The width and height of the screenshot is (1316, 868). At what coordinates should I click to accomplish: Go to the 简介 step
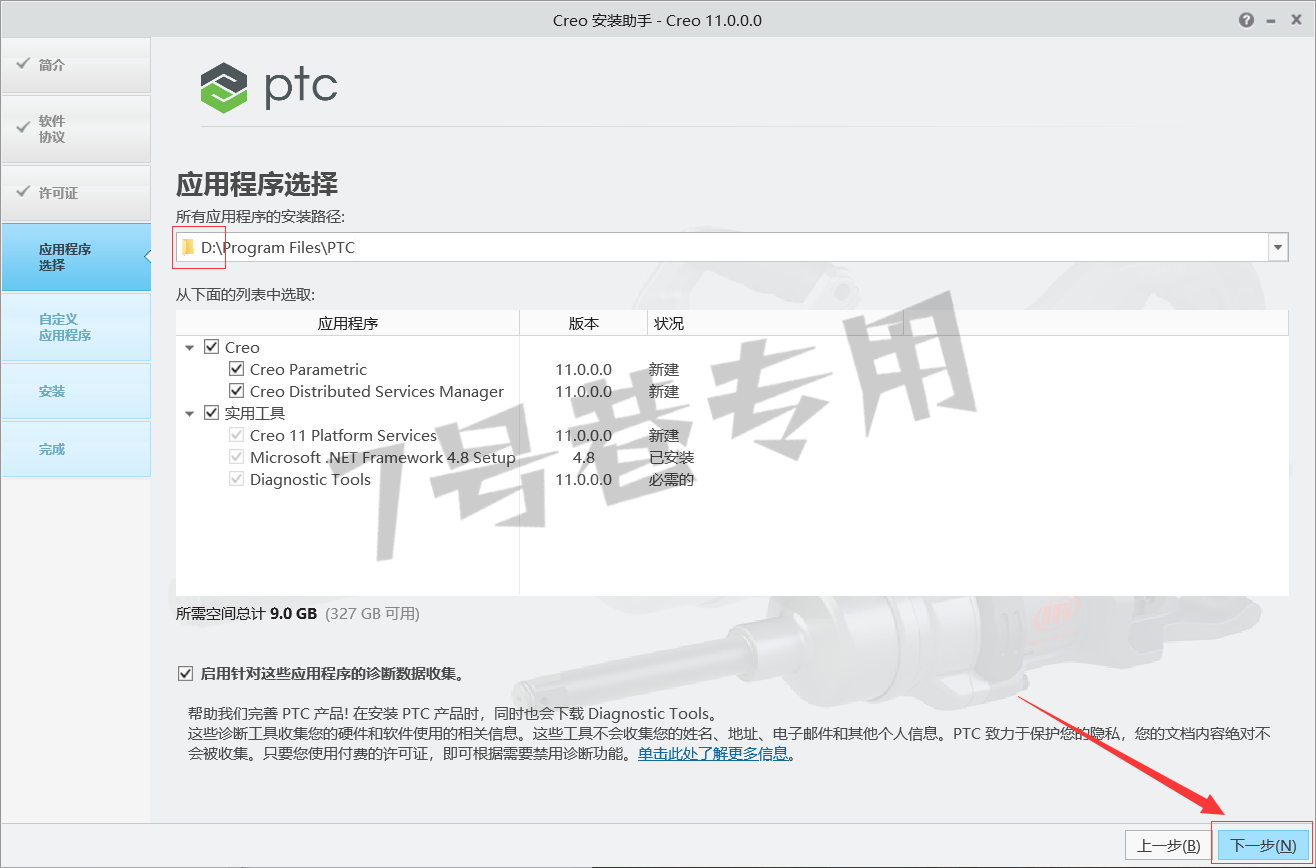[76, 65]
